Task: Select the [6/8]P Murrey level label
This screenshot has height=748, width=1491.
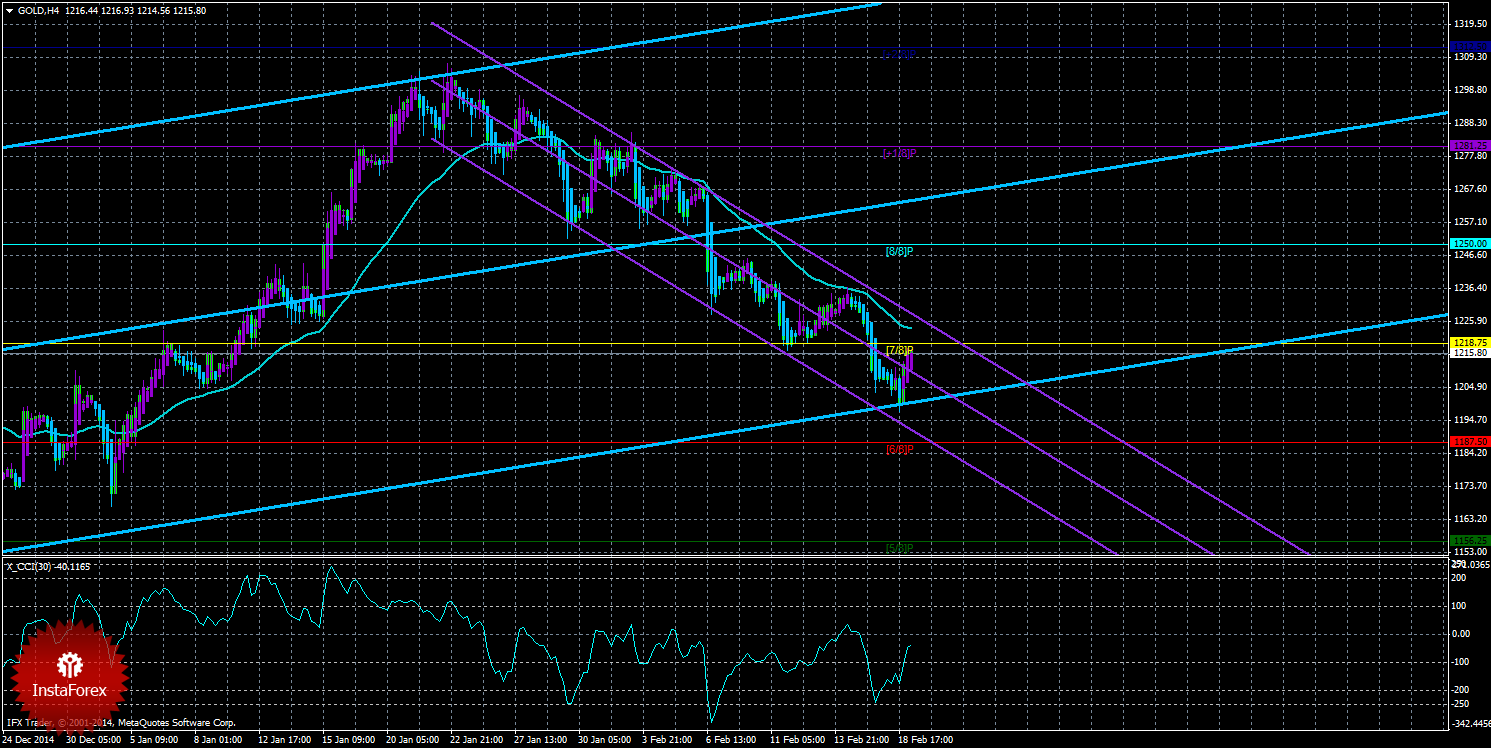Action: coord(901,449)
